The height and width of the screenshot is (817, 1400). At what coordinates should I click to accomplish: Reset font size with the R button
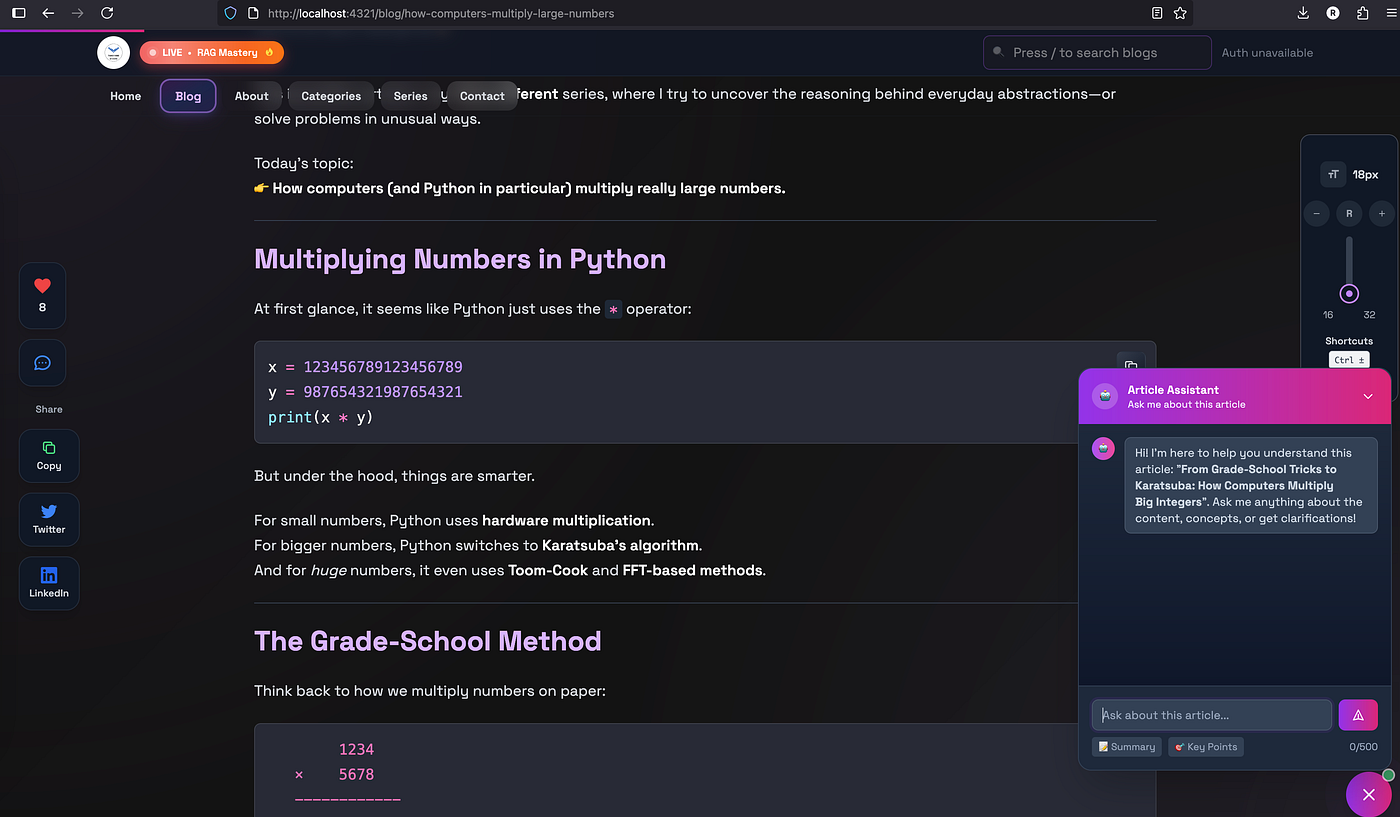1349,213
